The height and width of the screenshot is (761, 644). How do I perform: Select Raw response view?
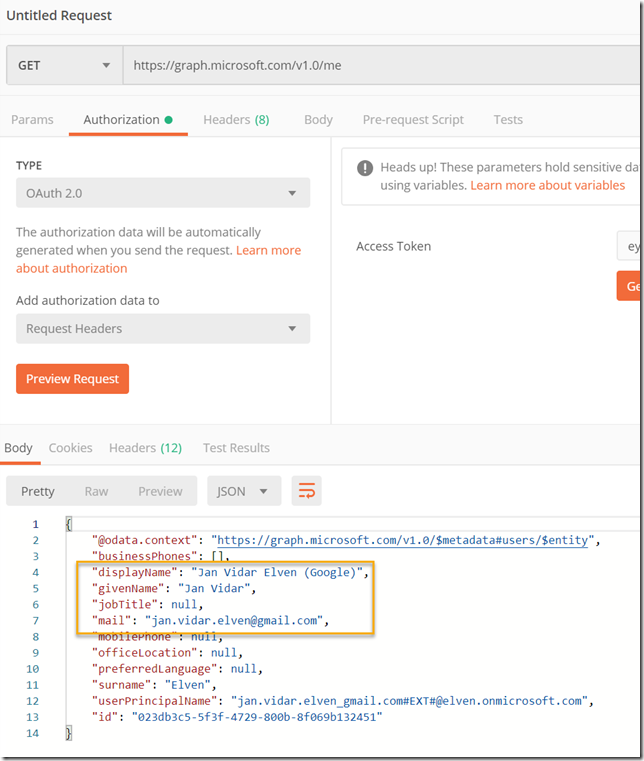tap(96, 491)
